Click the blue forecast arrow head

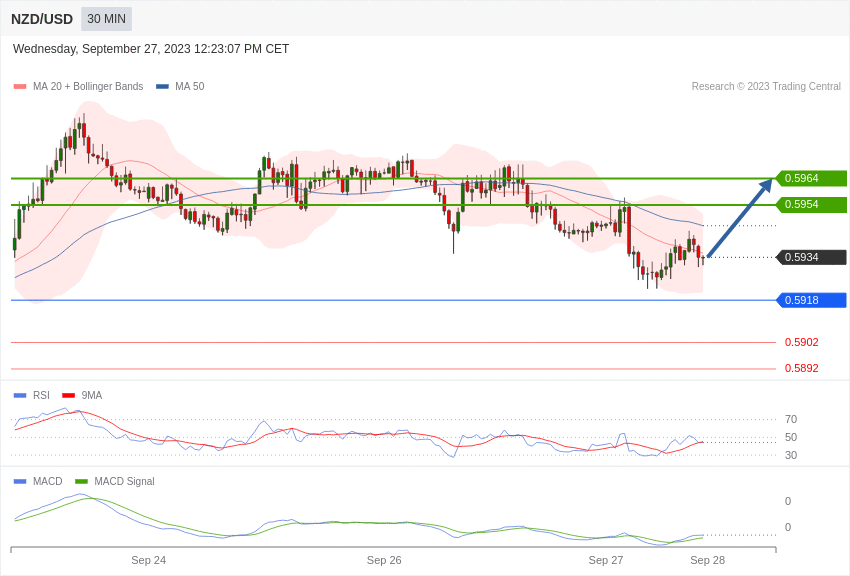click(x=767, y=184)
